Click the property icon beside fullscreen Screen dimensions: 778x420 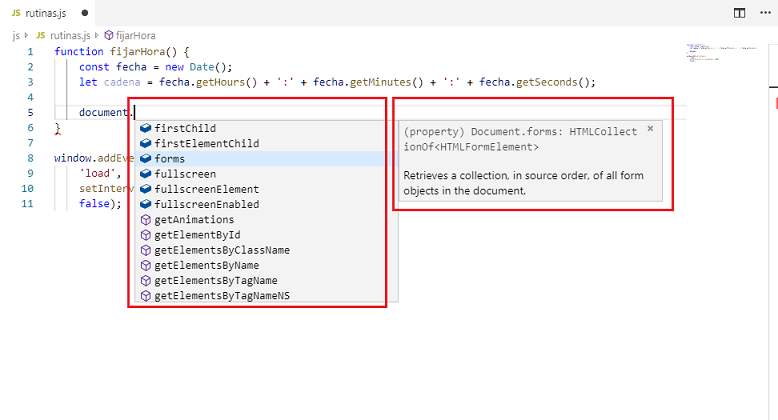(x=145, y=174)
